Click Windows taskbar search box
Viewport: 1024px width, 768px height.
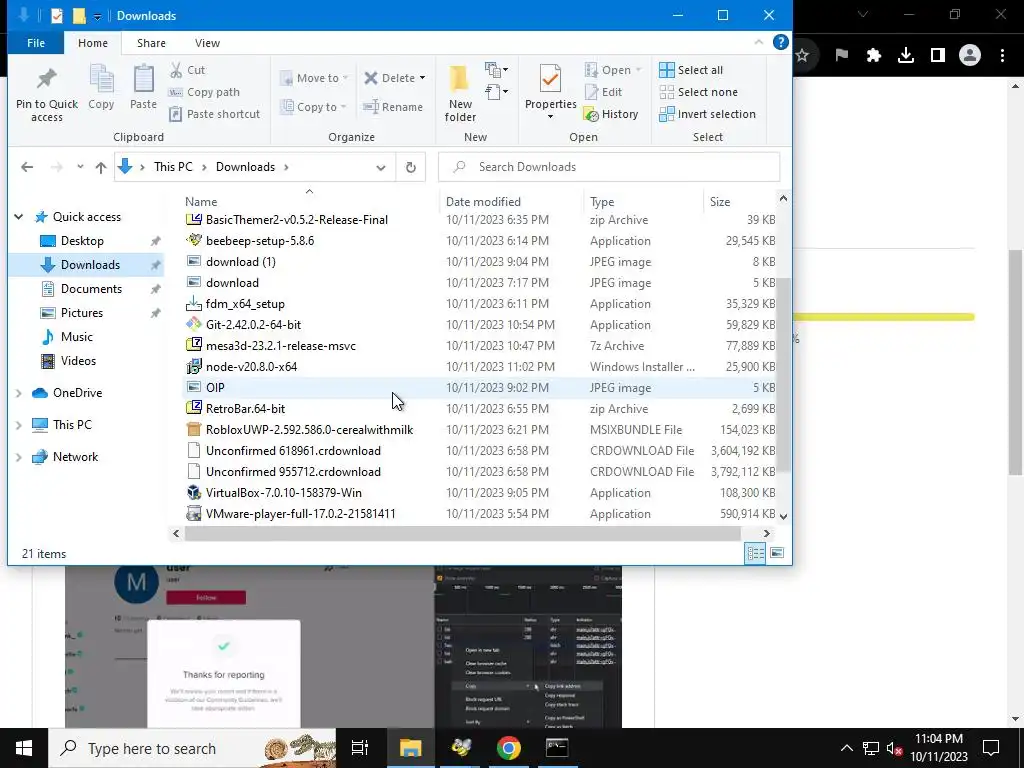pyautogui.click(x=193, y=748)
